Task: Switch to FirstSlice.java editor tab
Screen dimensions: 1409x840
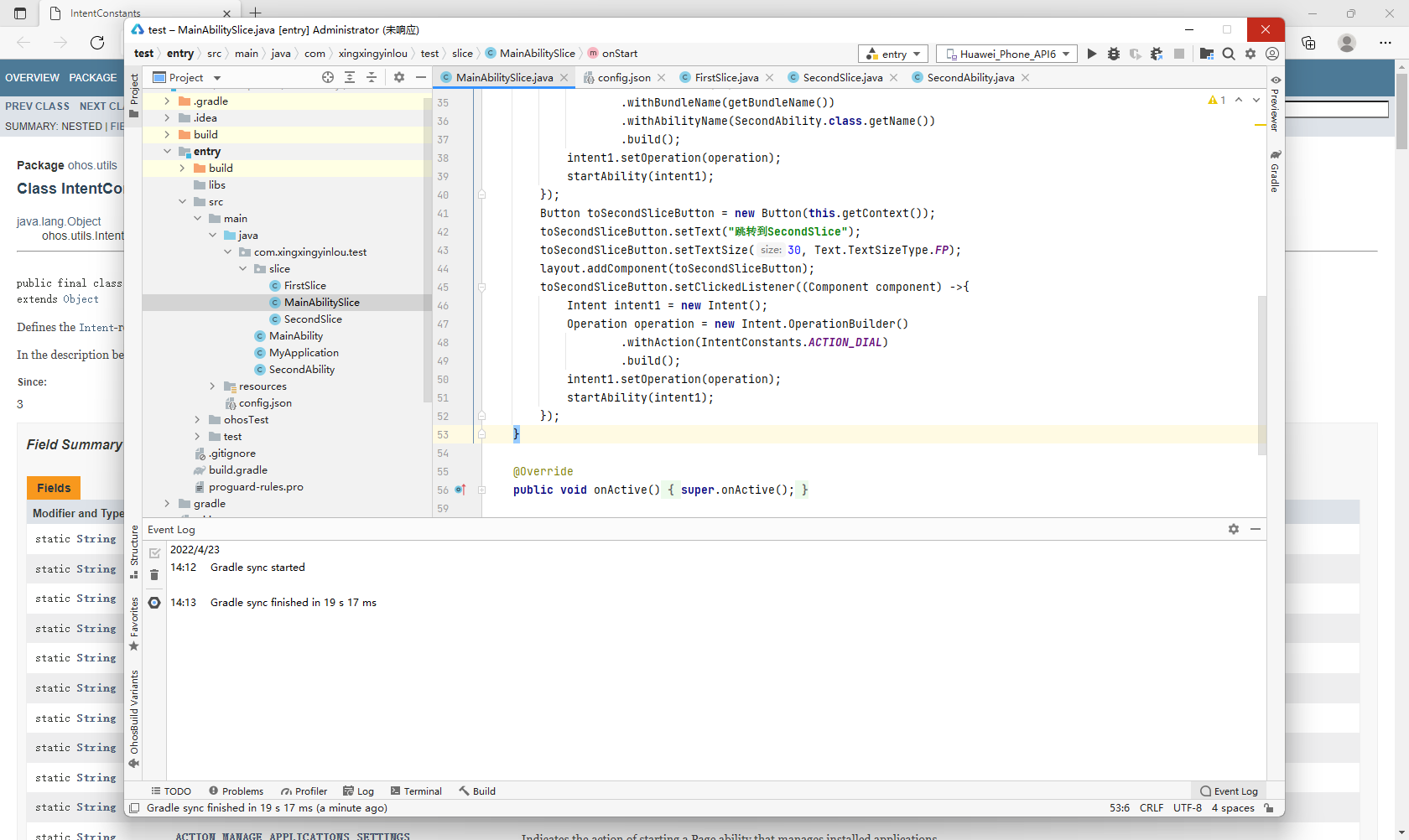Action: click(726, 77)
